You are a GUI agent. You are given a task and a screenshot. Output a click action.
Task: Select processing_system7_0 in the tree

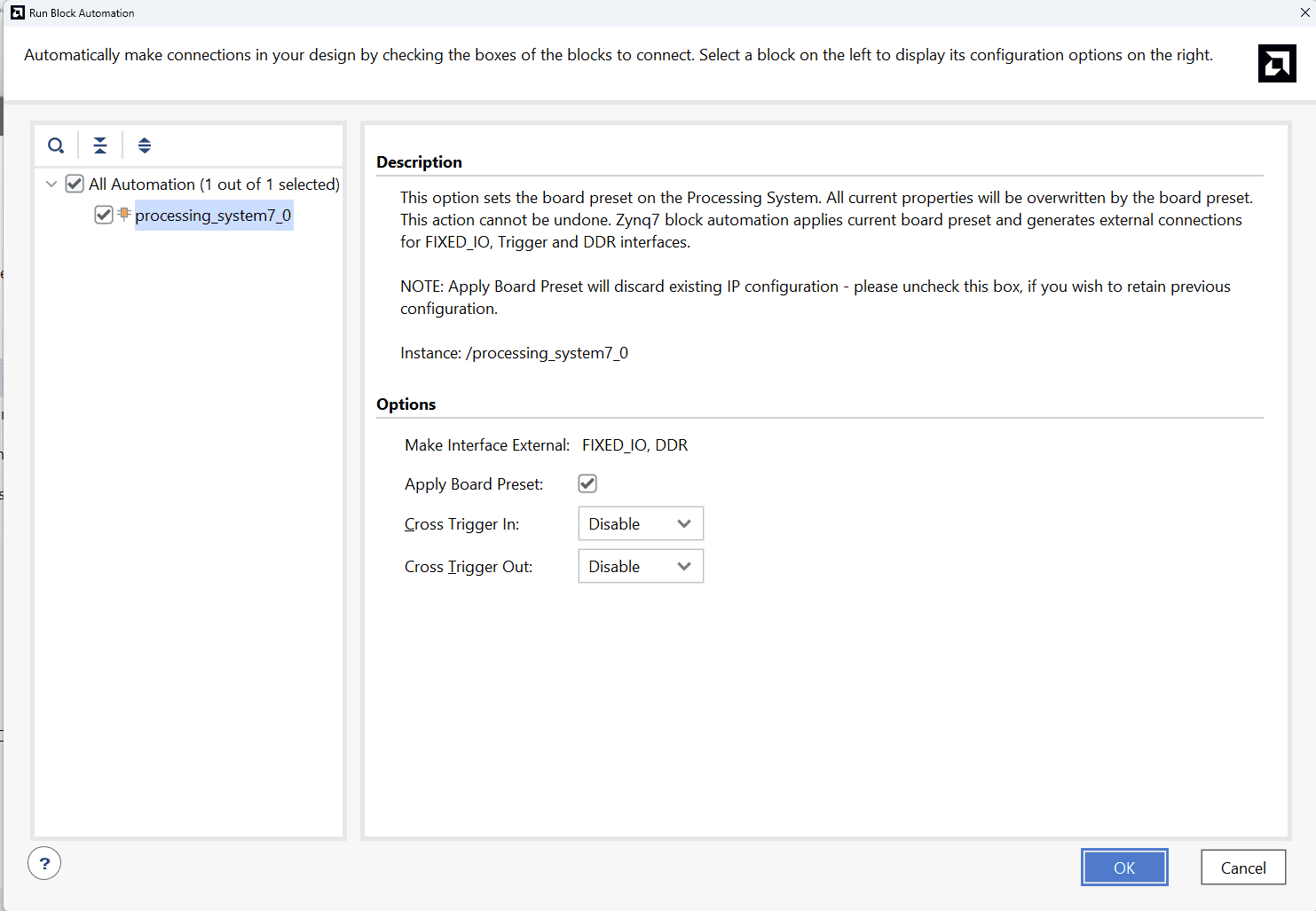(x=213, y=216)
